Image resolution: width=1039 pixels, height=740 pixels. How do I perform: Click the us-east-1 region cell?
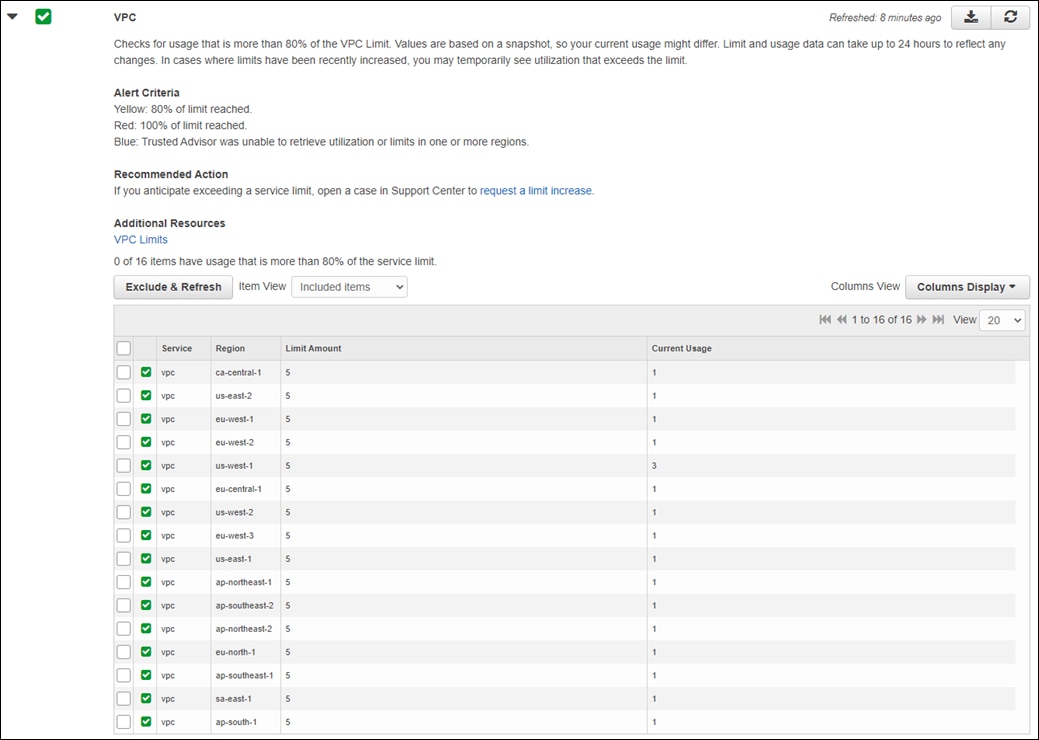[x=233, y=558]
